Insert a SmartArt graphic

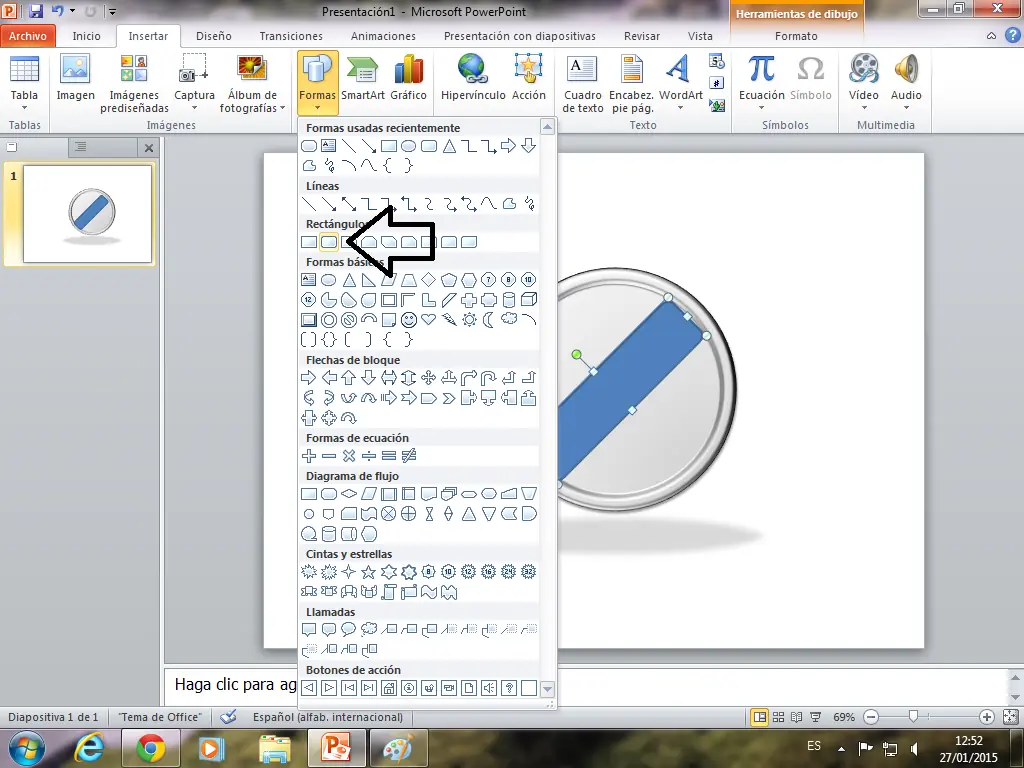[362, 78]
